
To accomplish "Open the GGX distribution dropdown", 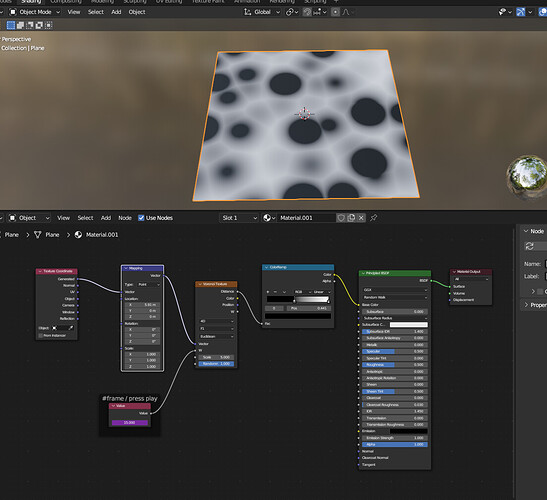I will (395, 290).
